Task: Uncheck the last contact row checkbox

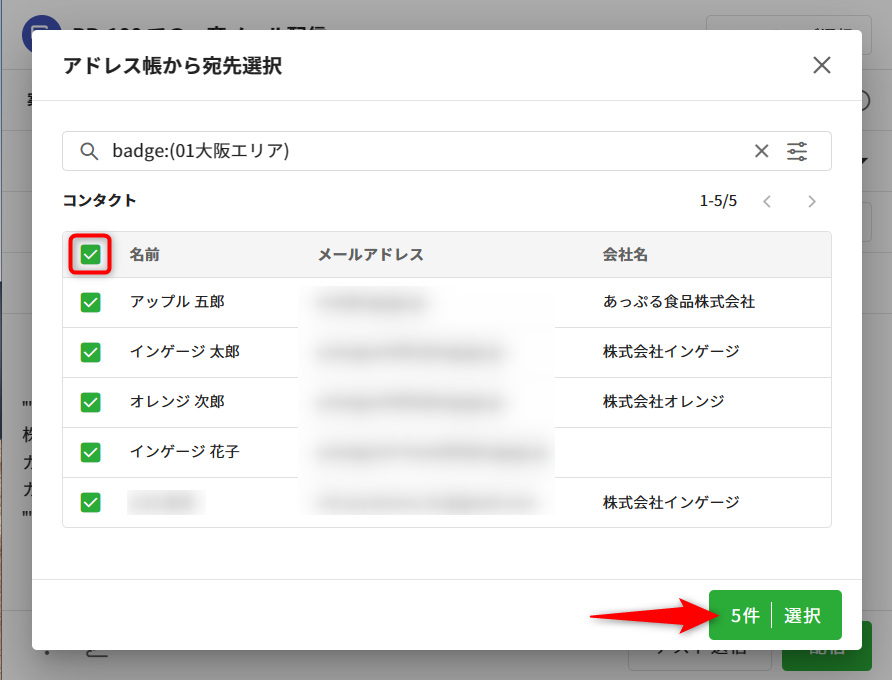Action: coord(91,502)
